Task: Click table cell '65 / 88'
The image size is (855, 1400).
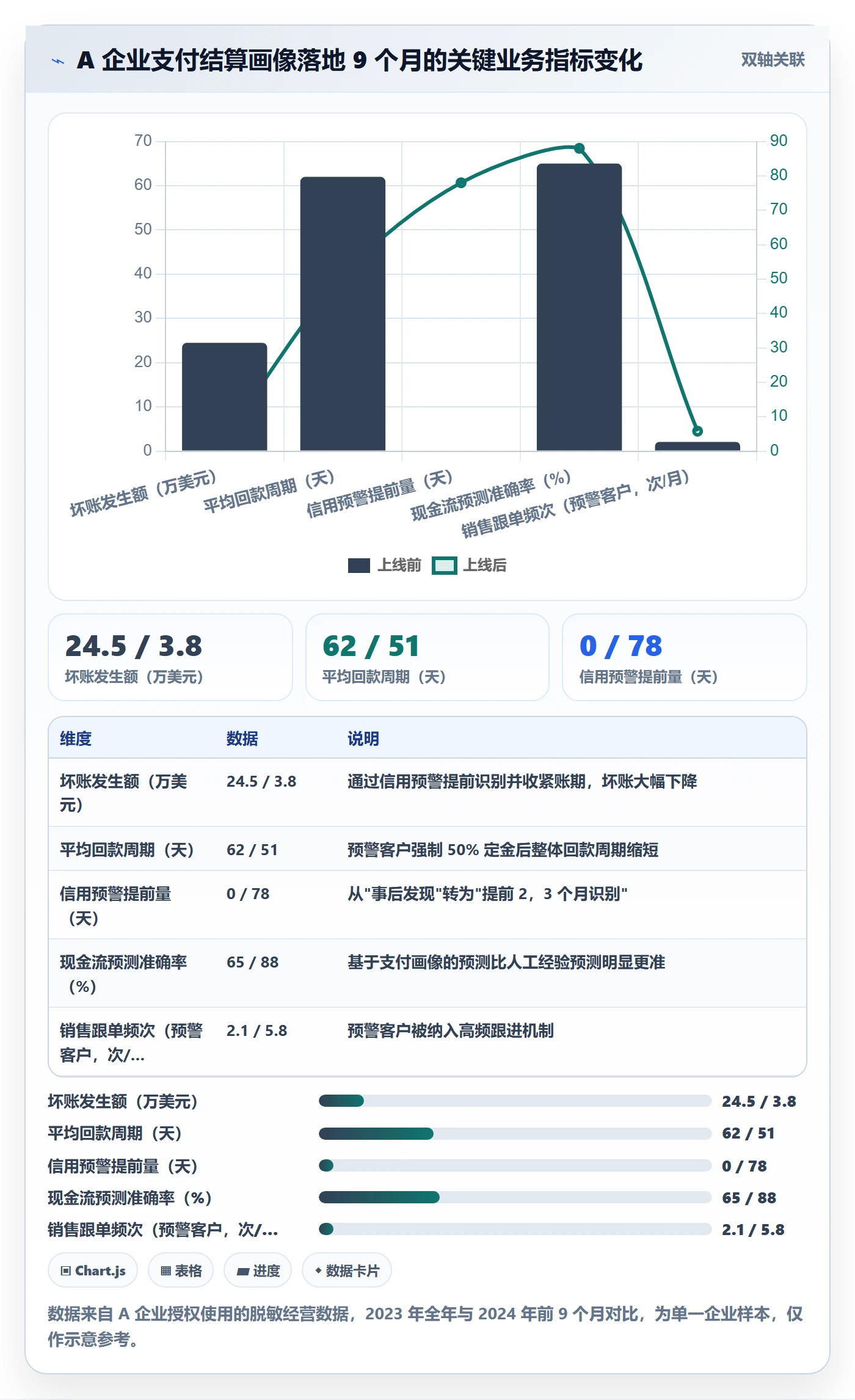Action: click(x=253, y=962)
